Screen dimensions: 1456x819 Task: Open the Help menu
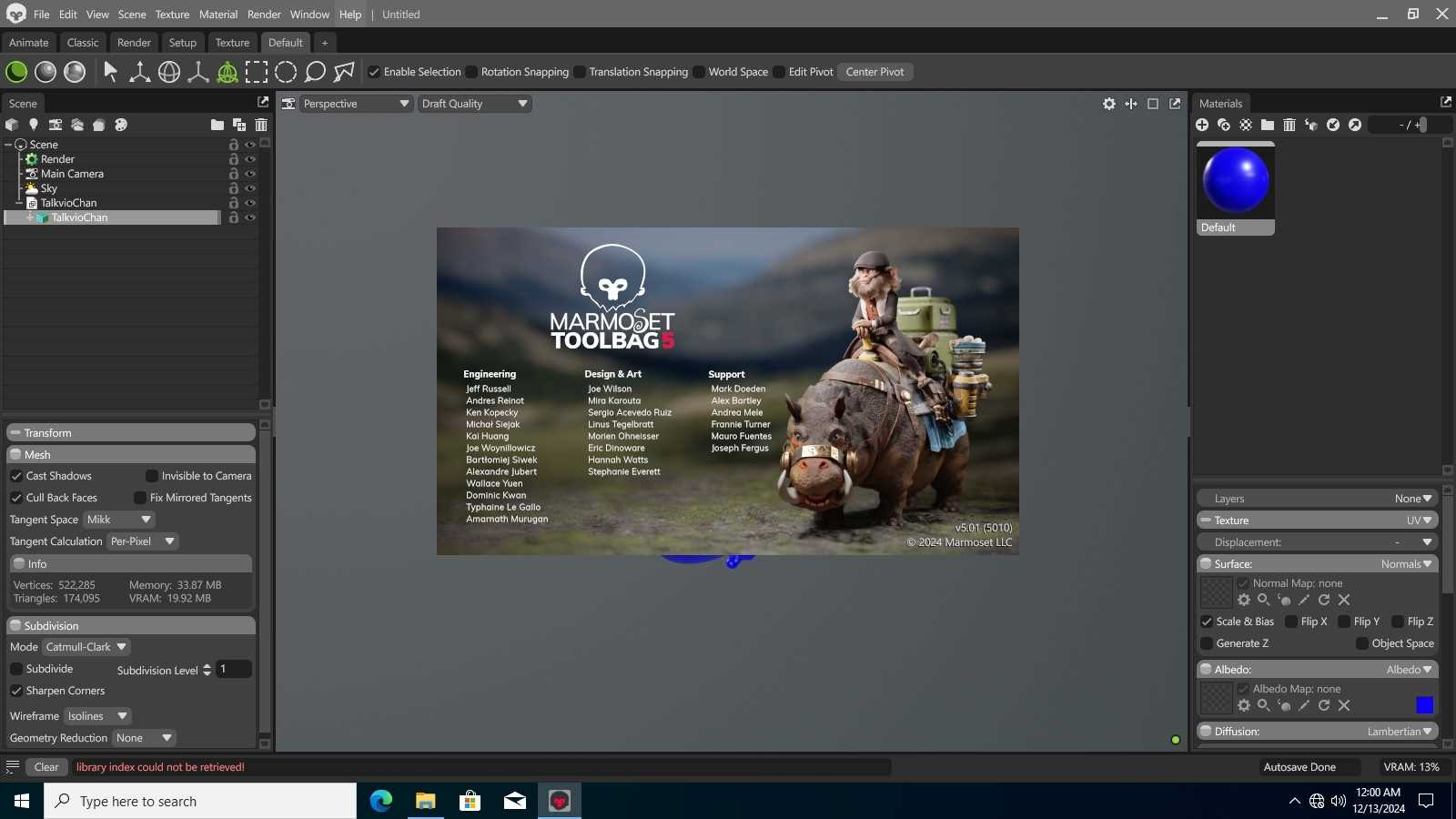click(x=350, y=15)
